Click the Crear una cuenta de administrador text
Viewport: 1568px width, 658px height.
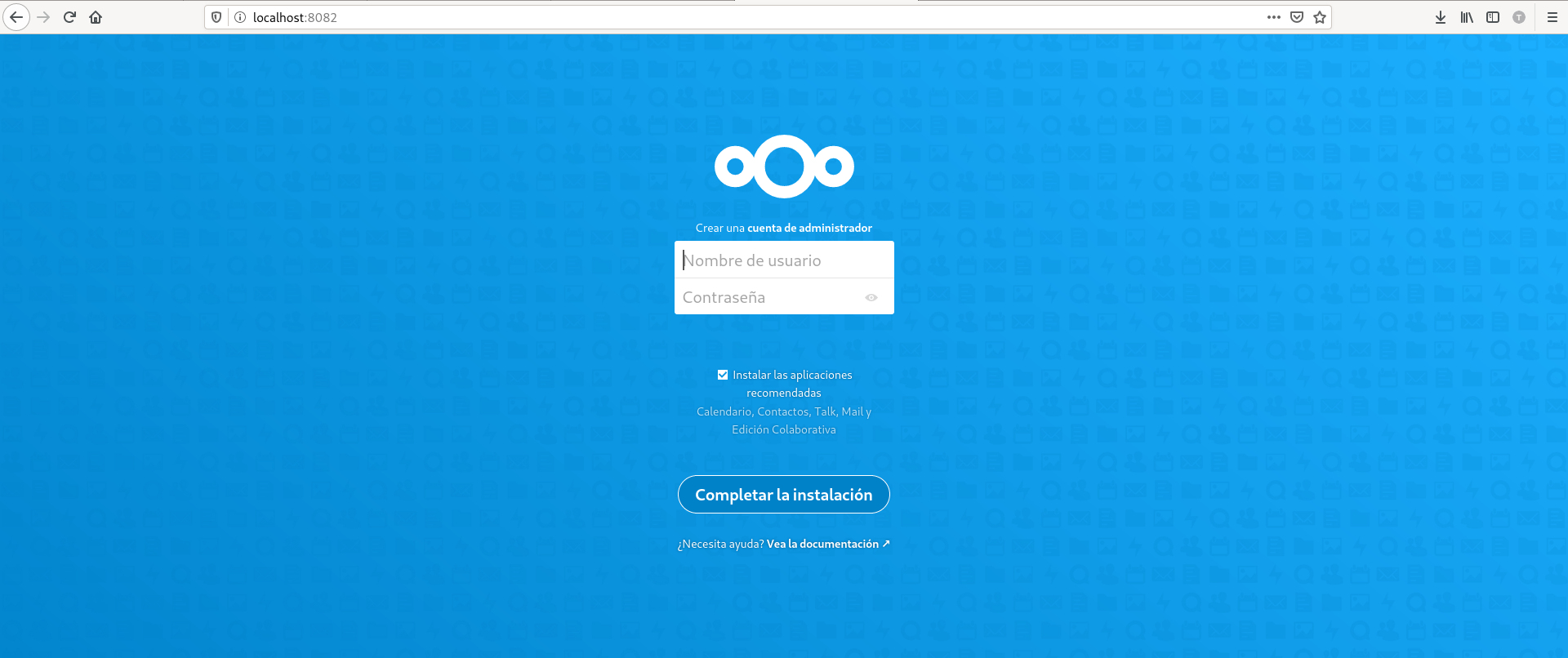coord(784,228)
